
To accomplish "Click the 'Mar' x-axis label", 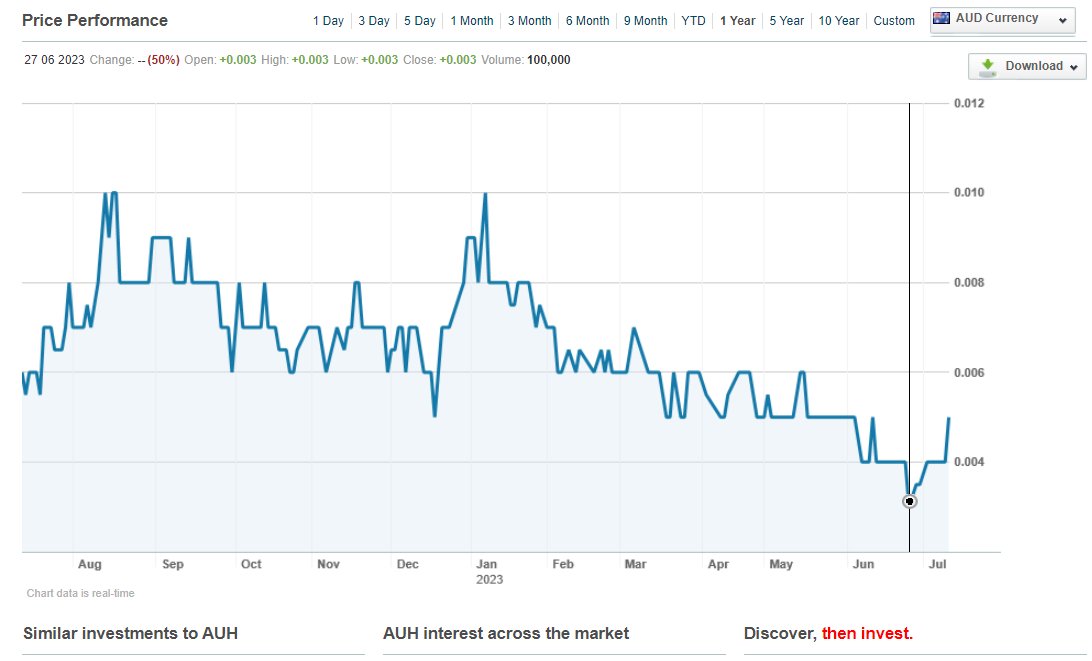I will point(635,564).
